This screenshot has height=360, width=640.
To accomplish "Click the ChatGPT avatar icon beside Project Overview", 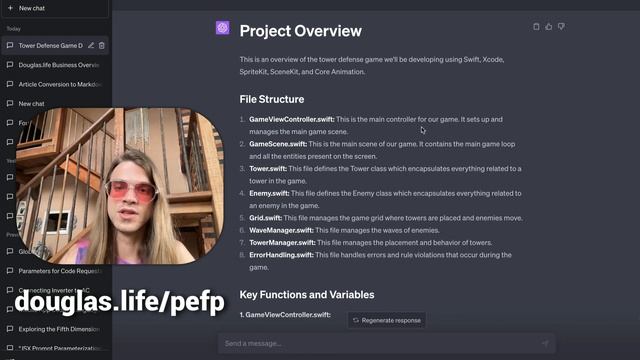I will point(222,28).
